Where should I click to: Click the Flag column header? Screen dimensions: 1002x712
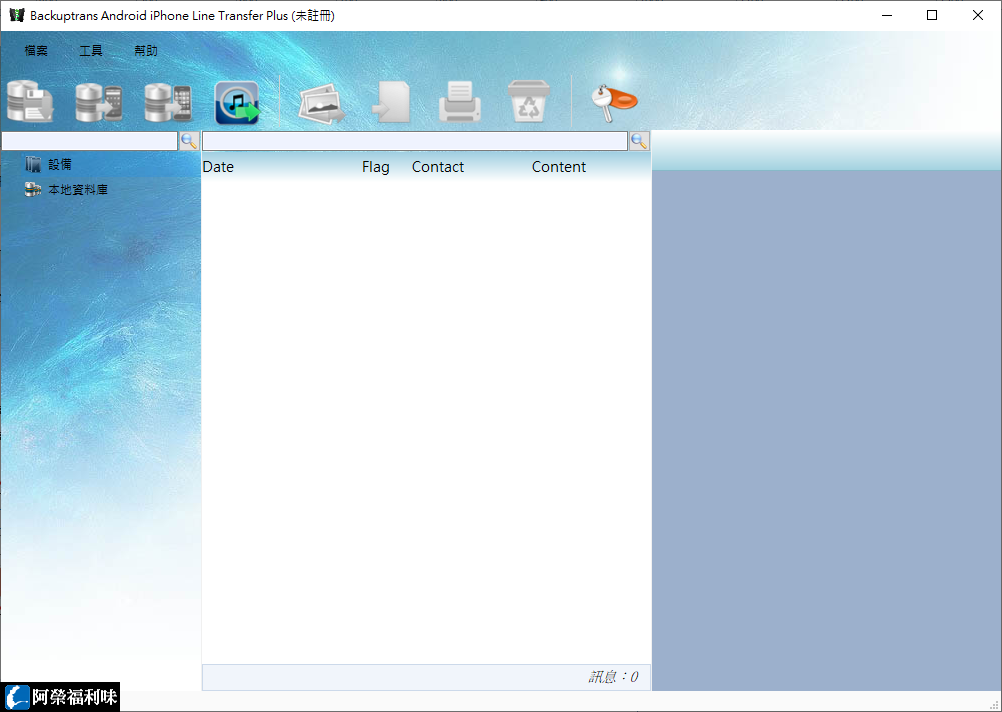376,167
